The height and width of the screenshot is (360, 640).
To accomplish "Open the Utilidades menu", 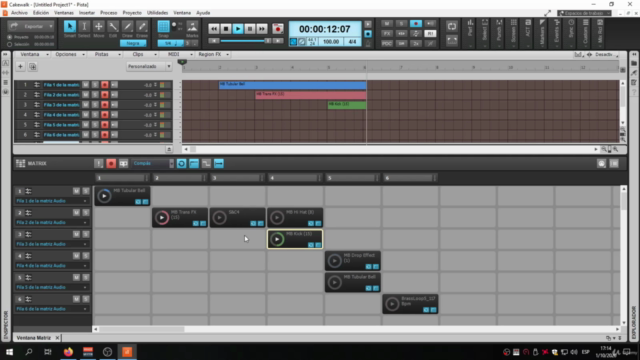I will coord(157,13).
